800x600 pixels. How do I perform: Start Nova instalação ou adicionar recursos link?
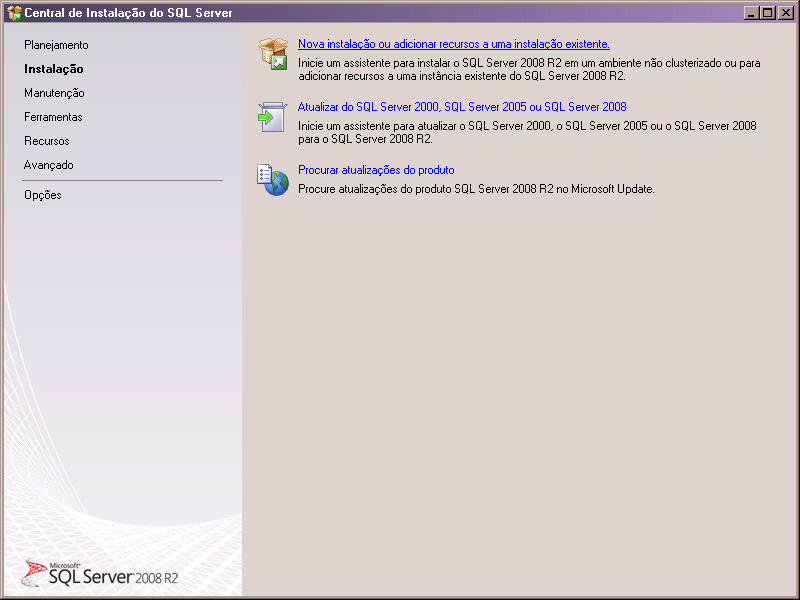pos(454,44)
